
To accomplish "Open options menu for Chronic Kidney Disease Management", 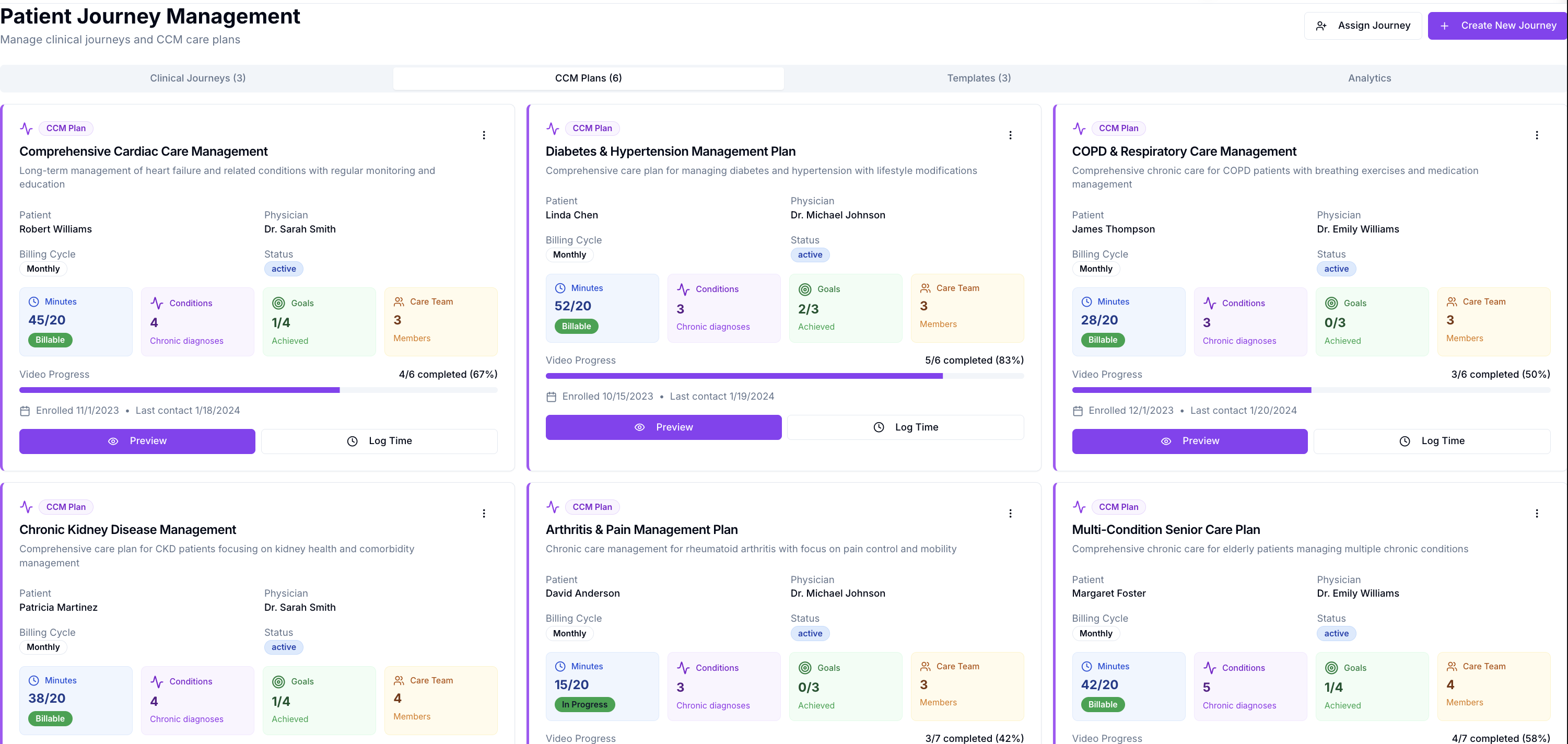I will point(484,513).
